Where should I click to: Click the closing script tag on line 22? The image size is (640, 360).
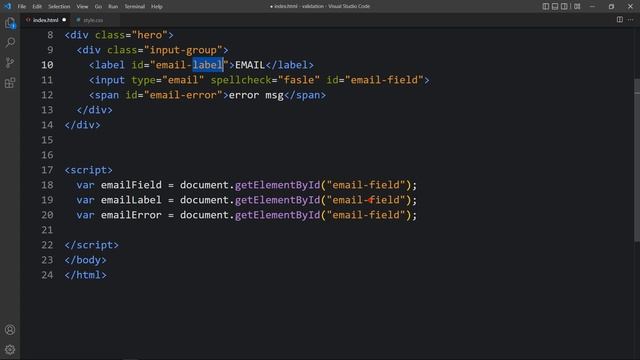[92, 245]
